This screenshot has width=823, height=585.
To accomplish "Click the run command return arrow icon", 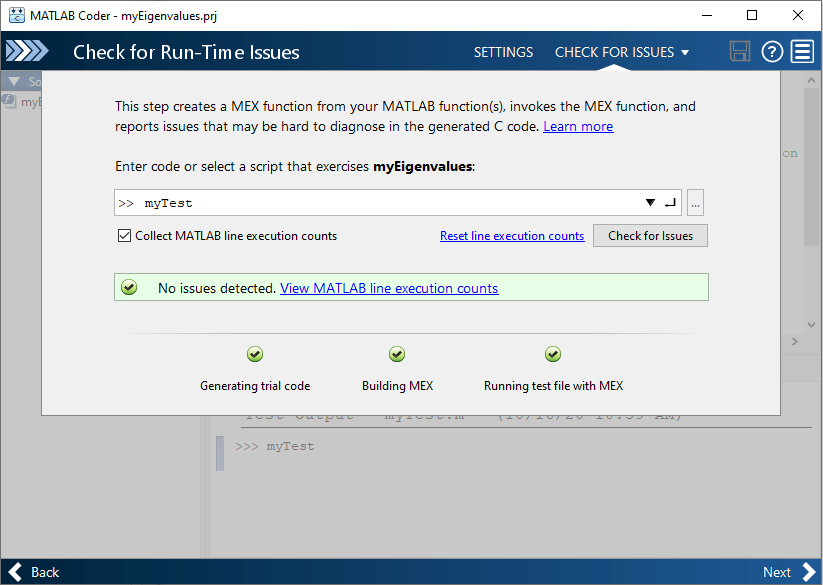I will click(670, 203).
